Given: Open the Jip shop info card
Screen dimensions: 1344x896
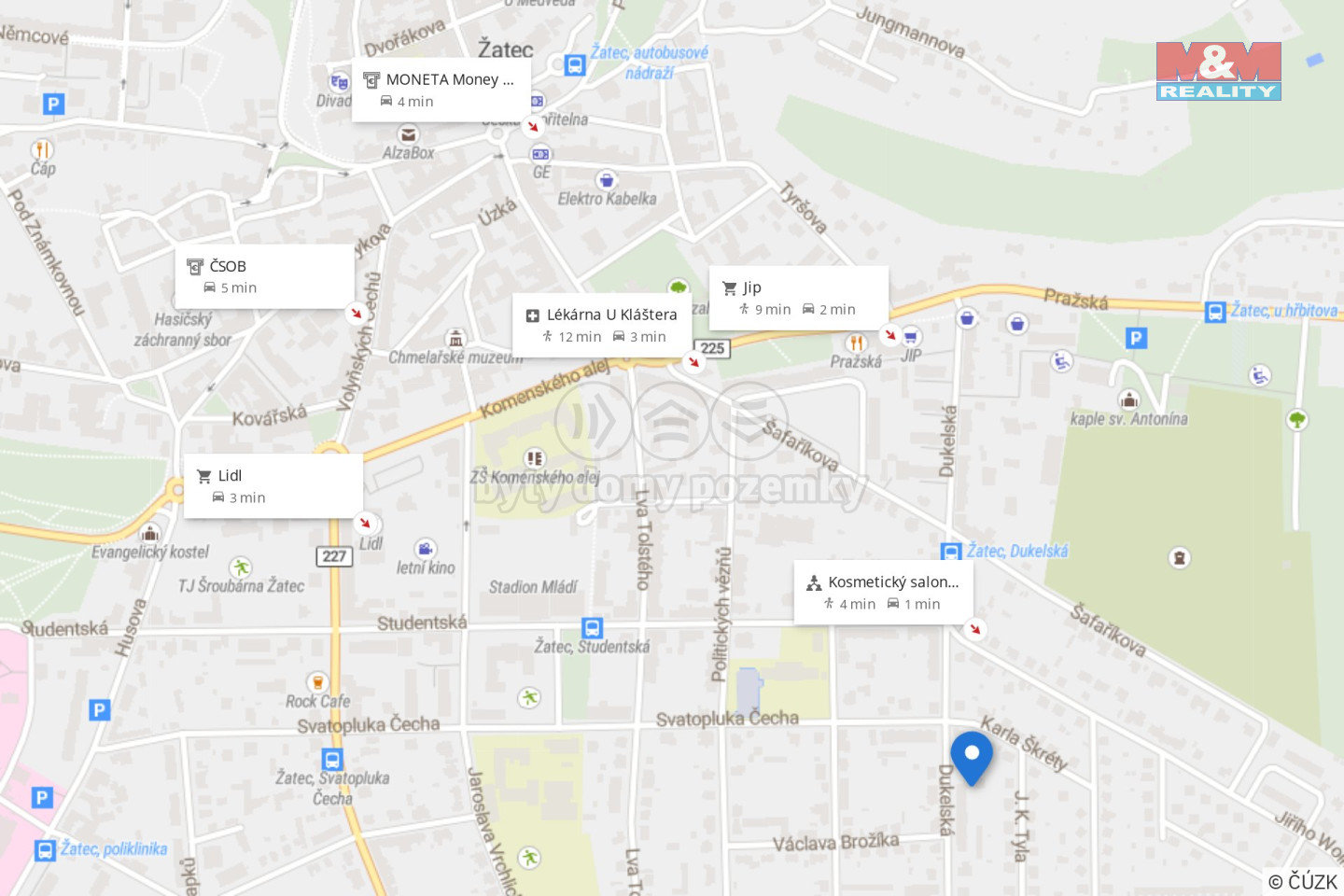Looking at the screenshot, I should [x=799, y=298].
